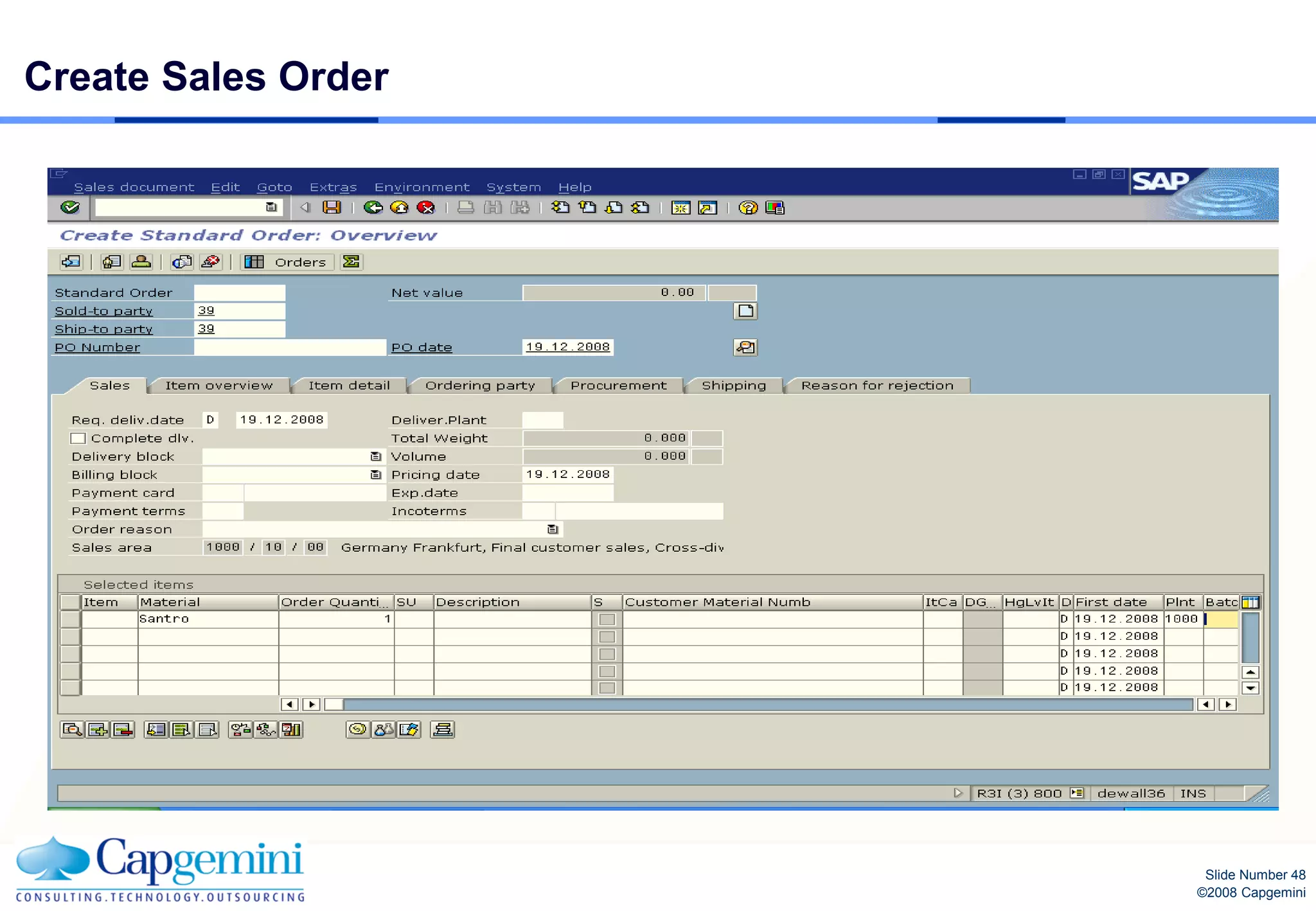Image resolution: width=1316 pixels, height=911 pixels.
Task: Click the display header details page icon
Action: click(745, 311)
